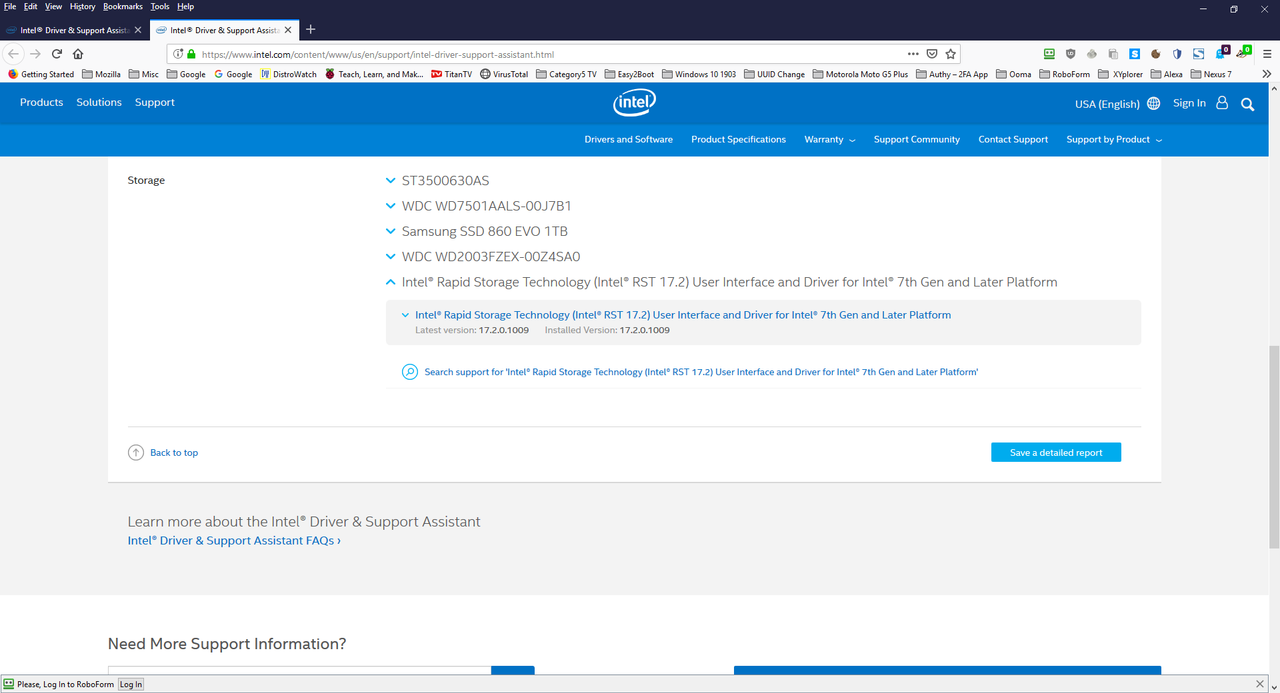1280x693 pixels.
Task: Open the Products navigation item
Action: click(x=41, y=102)
